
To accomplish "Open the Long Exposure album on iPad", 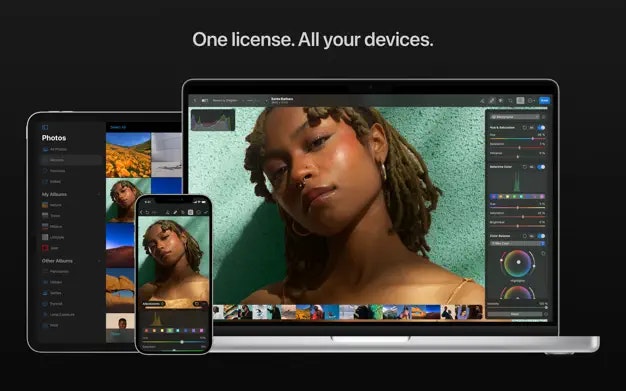I will (x=58, y=315).
